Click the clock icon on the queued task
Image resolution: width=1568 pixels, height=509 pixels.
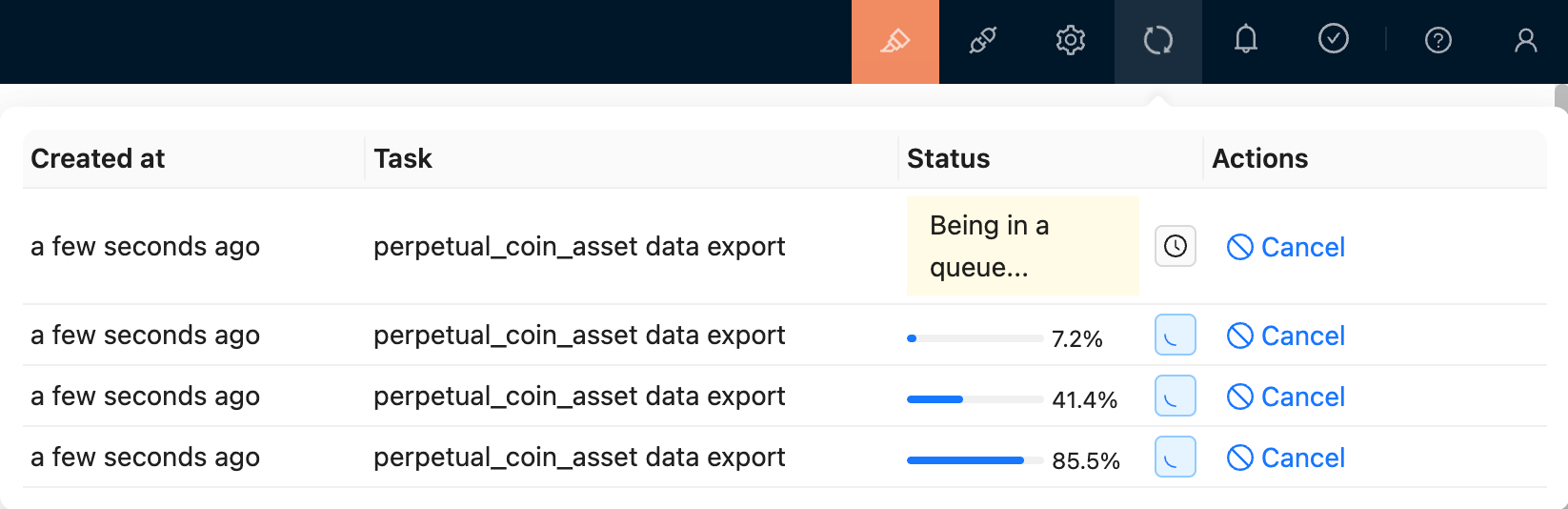pos(1176,247)
